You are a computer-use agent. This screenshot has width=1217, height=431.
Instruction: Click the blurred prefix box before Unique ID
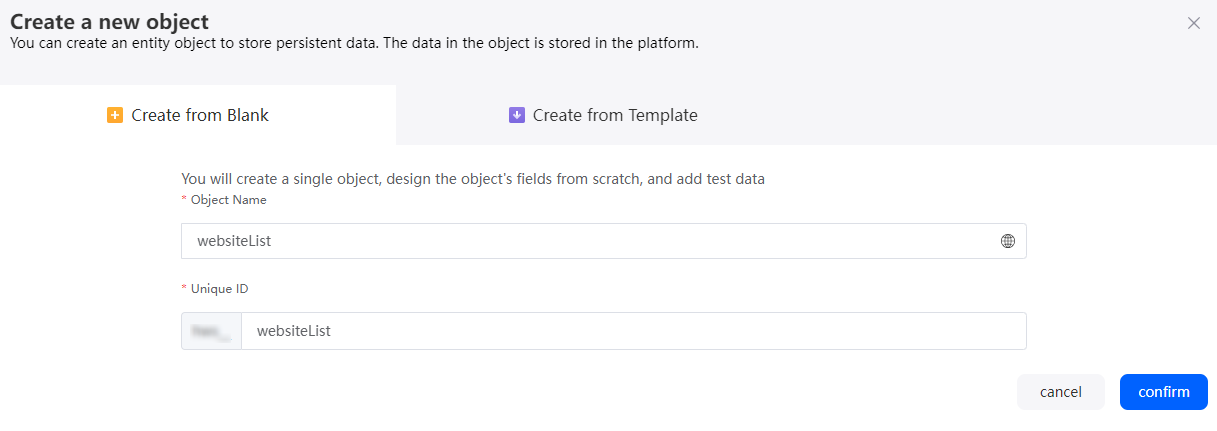211,331
